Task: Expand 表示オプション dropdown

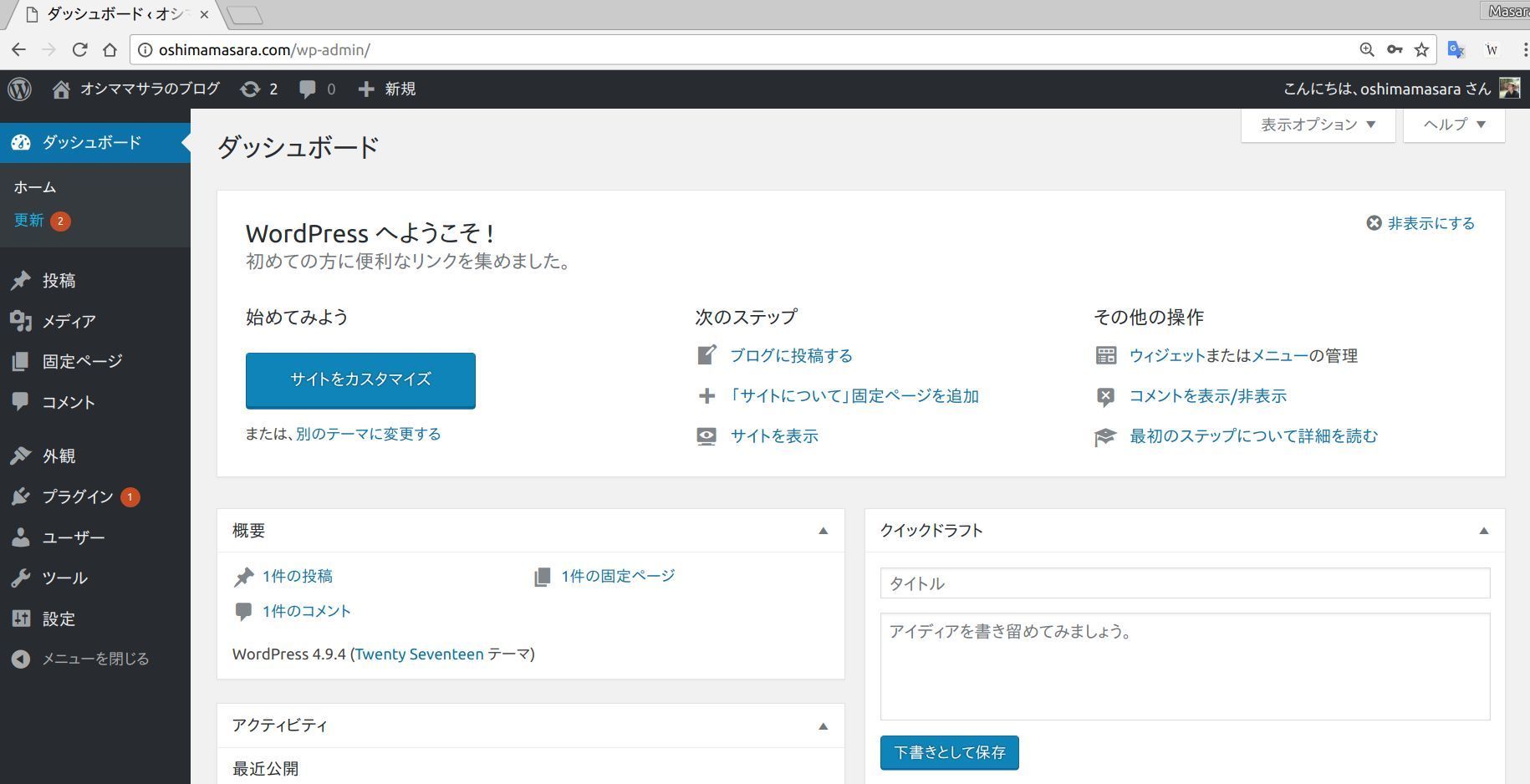Action: [1318, 125]
